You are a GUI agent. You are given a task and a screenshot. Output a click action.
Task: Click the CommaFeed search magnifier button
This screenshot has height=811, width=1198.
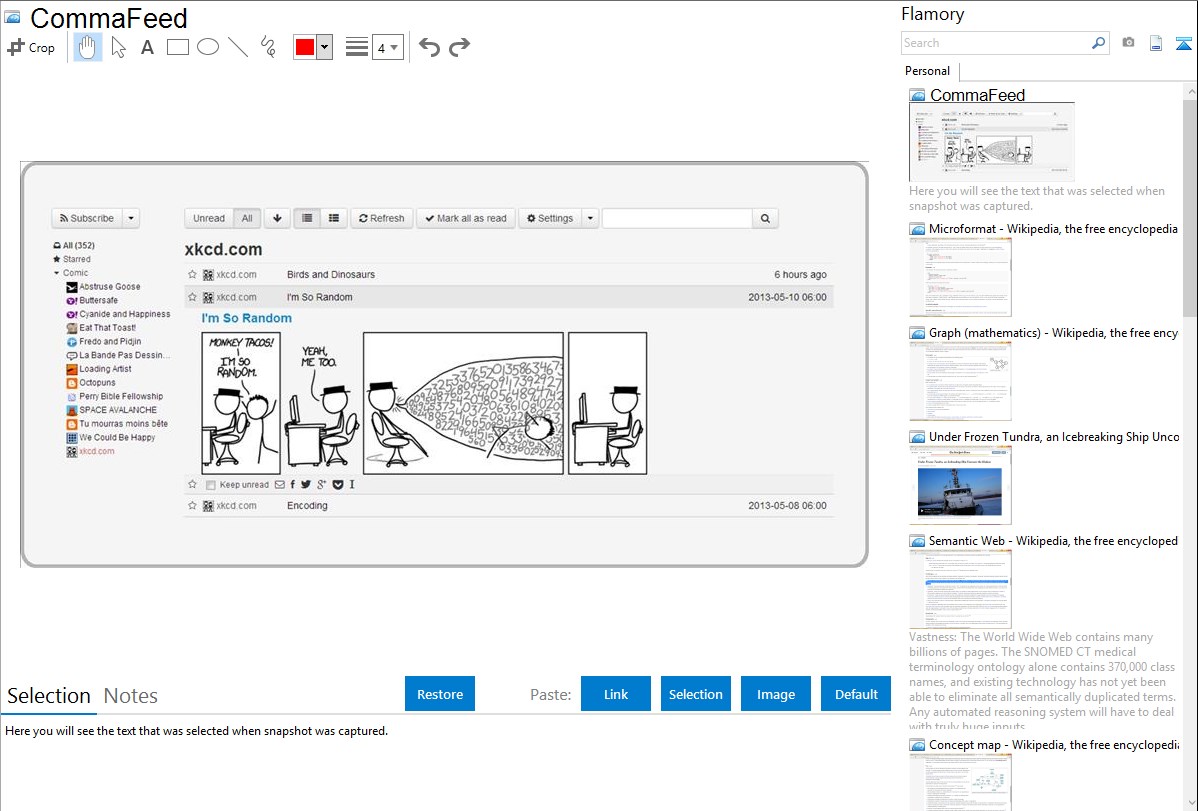765,218
